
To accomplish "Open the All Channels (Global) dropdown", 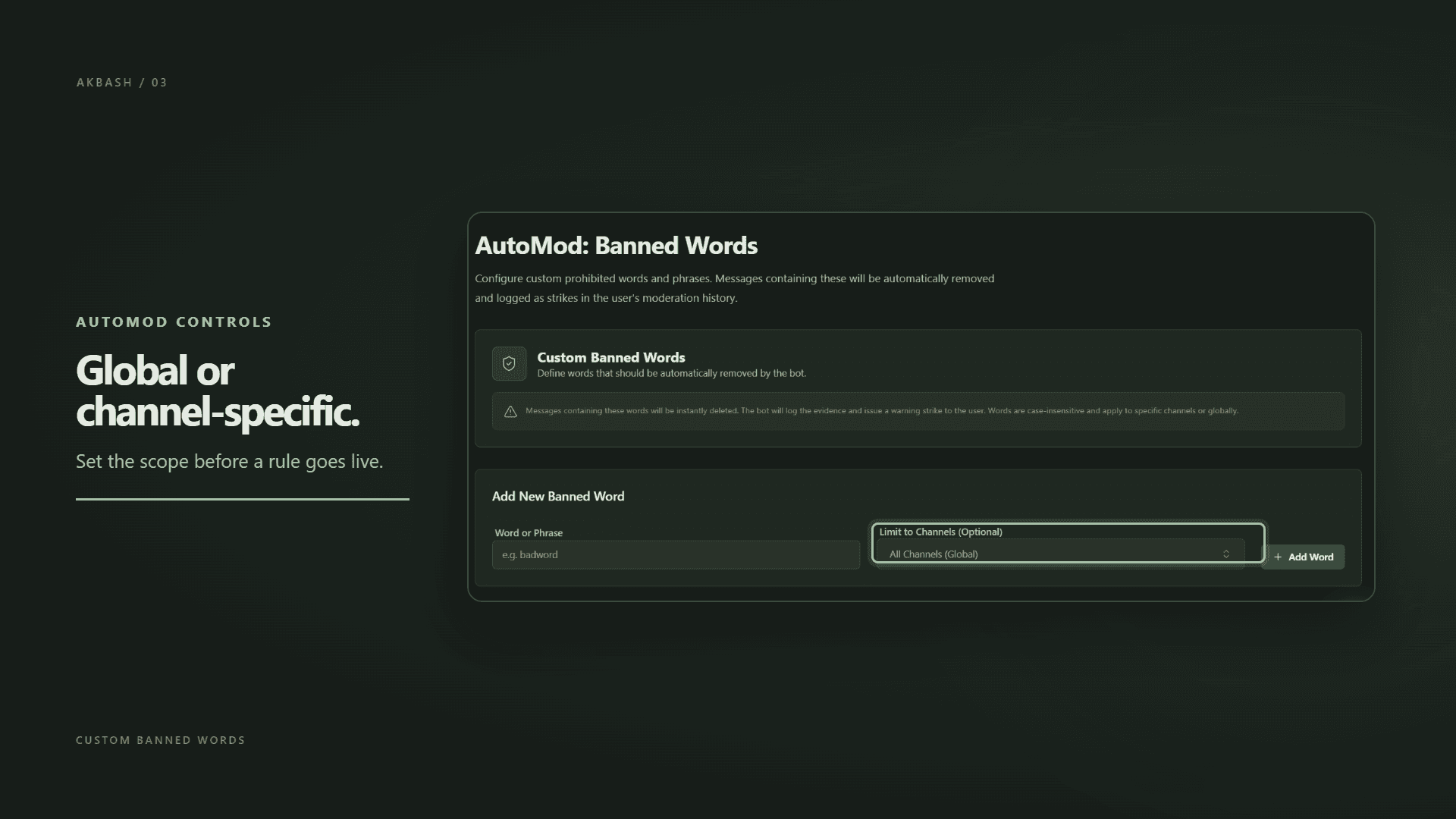I will pos(1059,554).
